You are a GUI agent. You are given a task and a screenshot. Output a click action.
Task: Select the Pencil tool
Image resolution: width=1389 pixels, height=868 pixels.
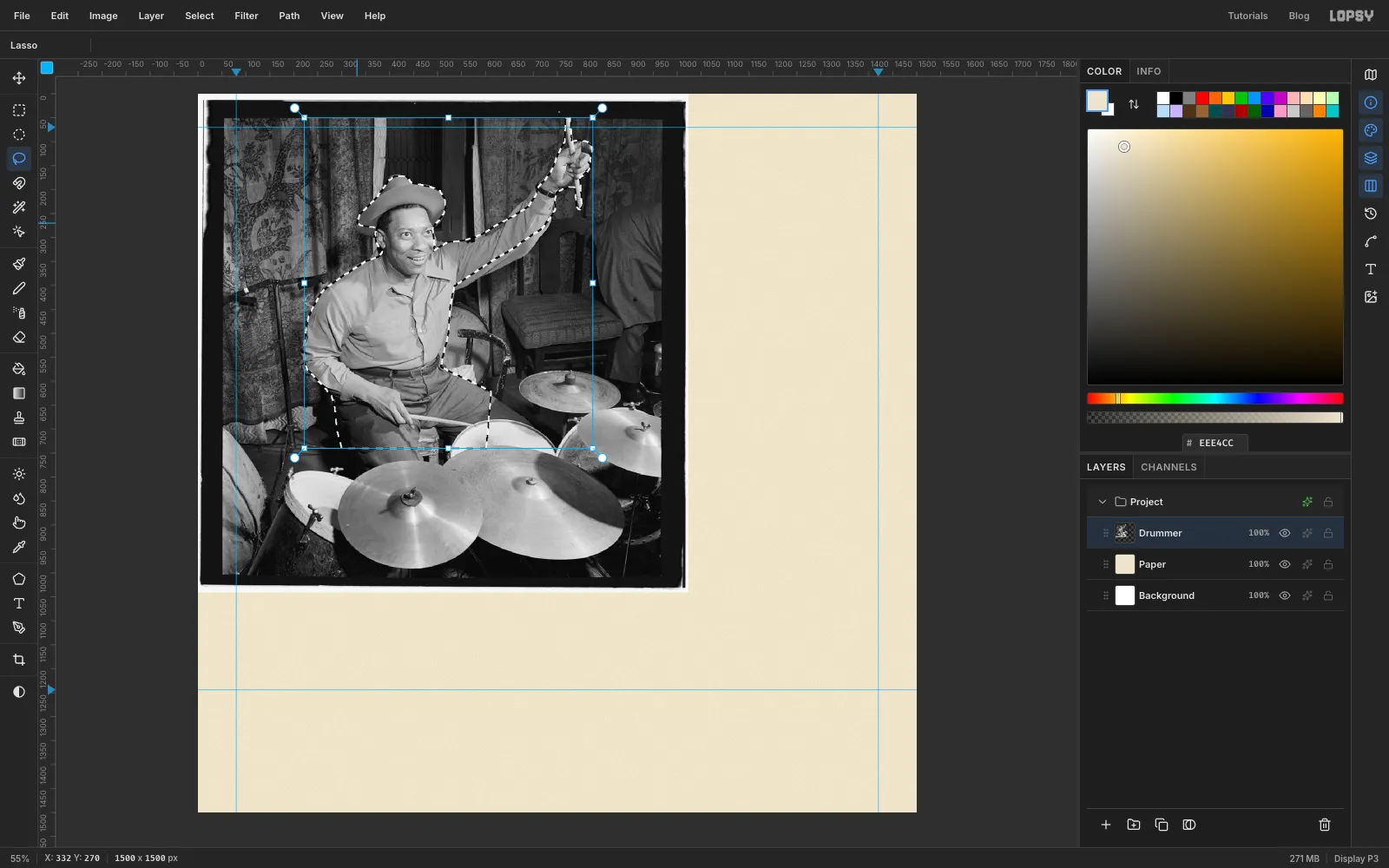tap(19, 288)
